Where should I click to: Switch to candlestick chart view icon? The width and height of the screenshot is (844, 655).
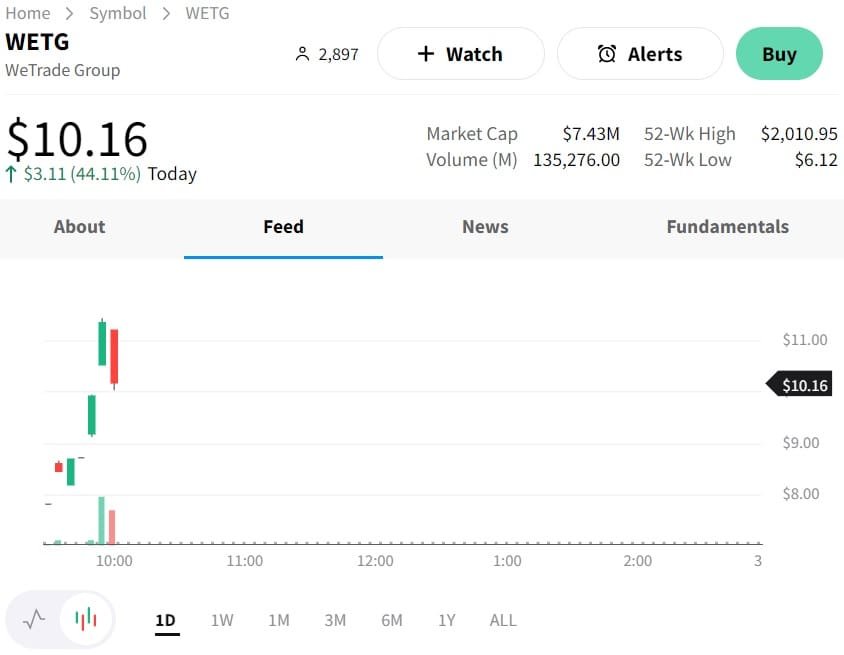point(86,619)
